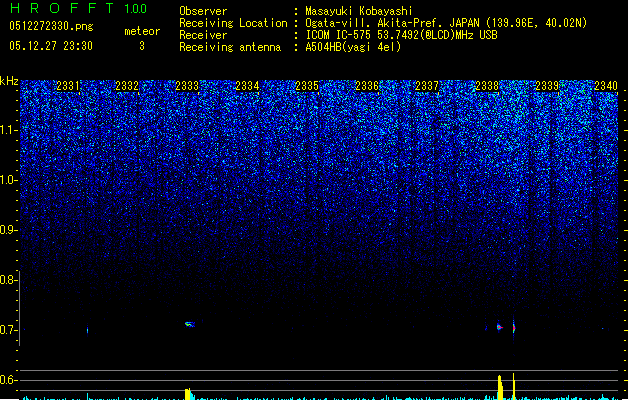The image size is (629, 400).
Task: Click the 2331 time marker
Action: tap(68, 86)
